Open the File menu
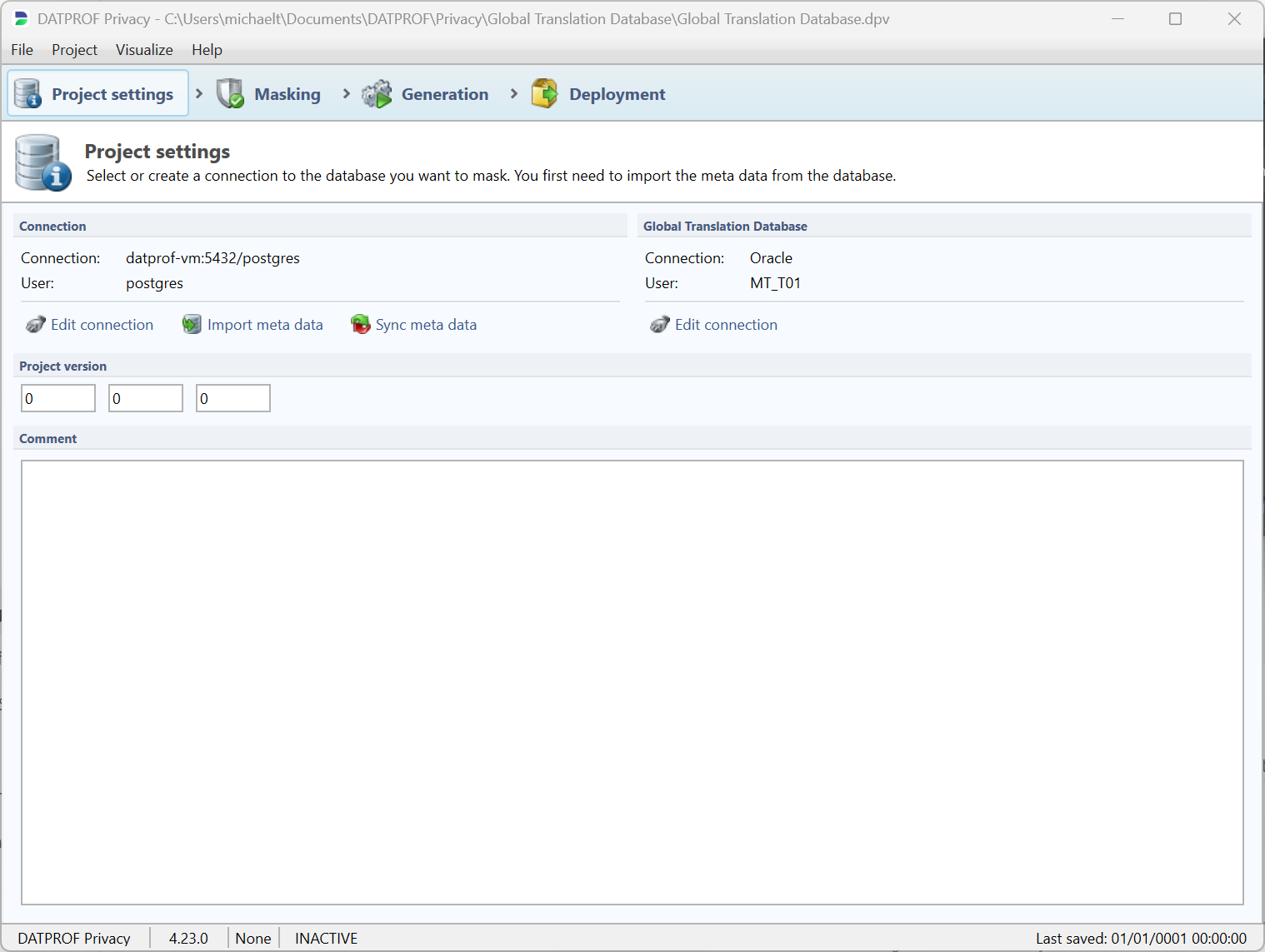This screenshot has height=952, width=1265. 22,50
